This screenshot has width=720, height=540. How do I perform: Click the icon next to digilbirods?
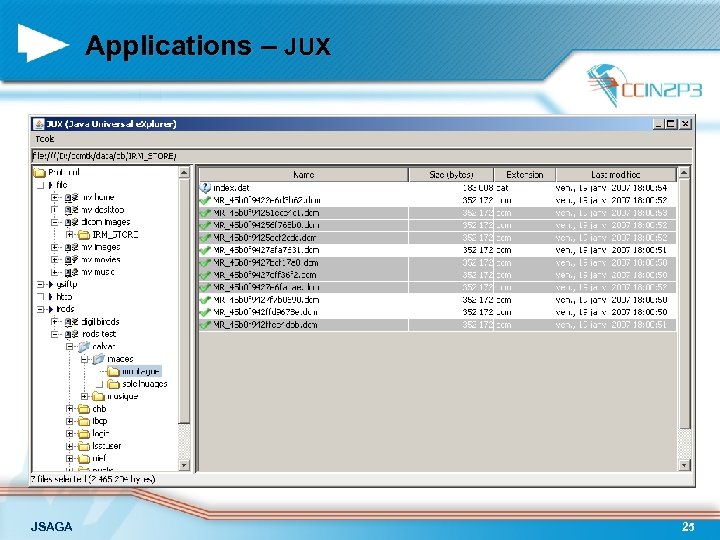pos(71,321)
